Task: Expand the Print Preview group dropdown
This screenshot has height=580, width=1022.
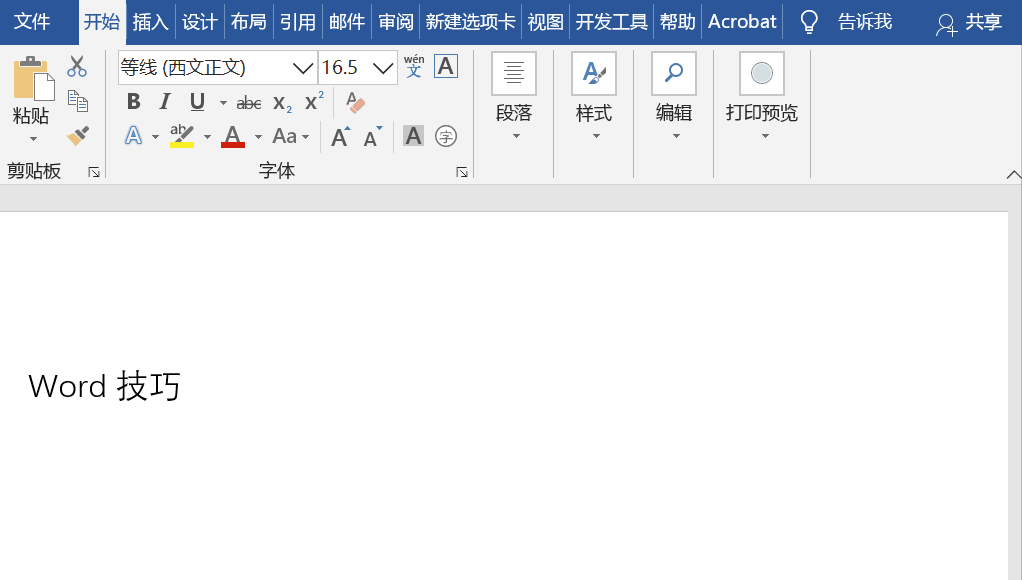Action: [765, 136]
